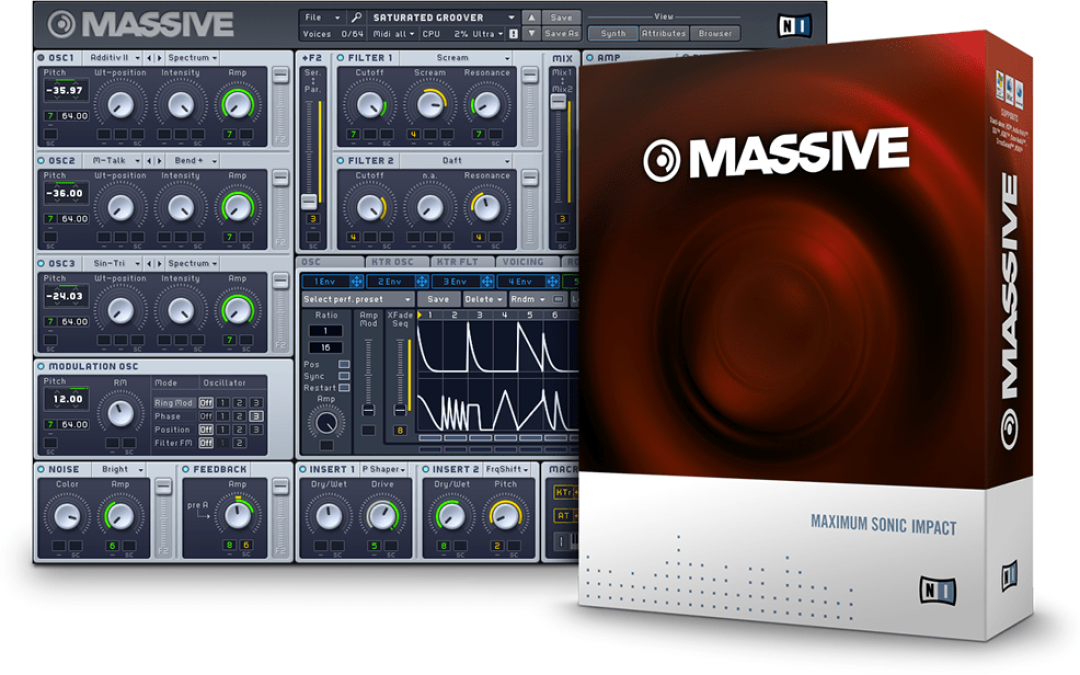Open OSC2 M-Talk wavetable dropdown
This screenshot has height=675, width=1080.
114,160
